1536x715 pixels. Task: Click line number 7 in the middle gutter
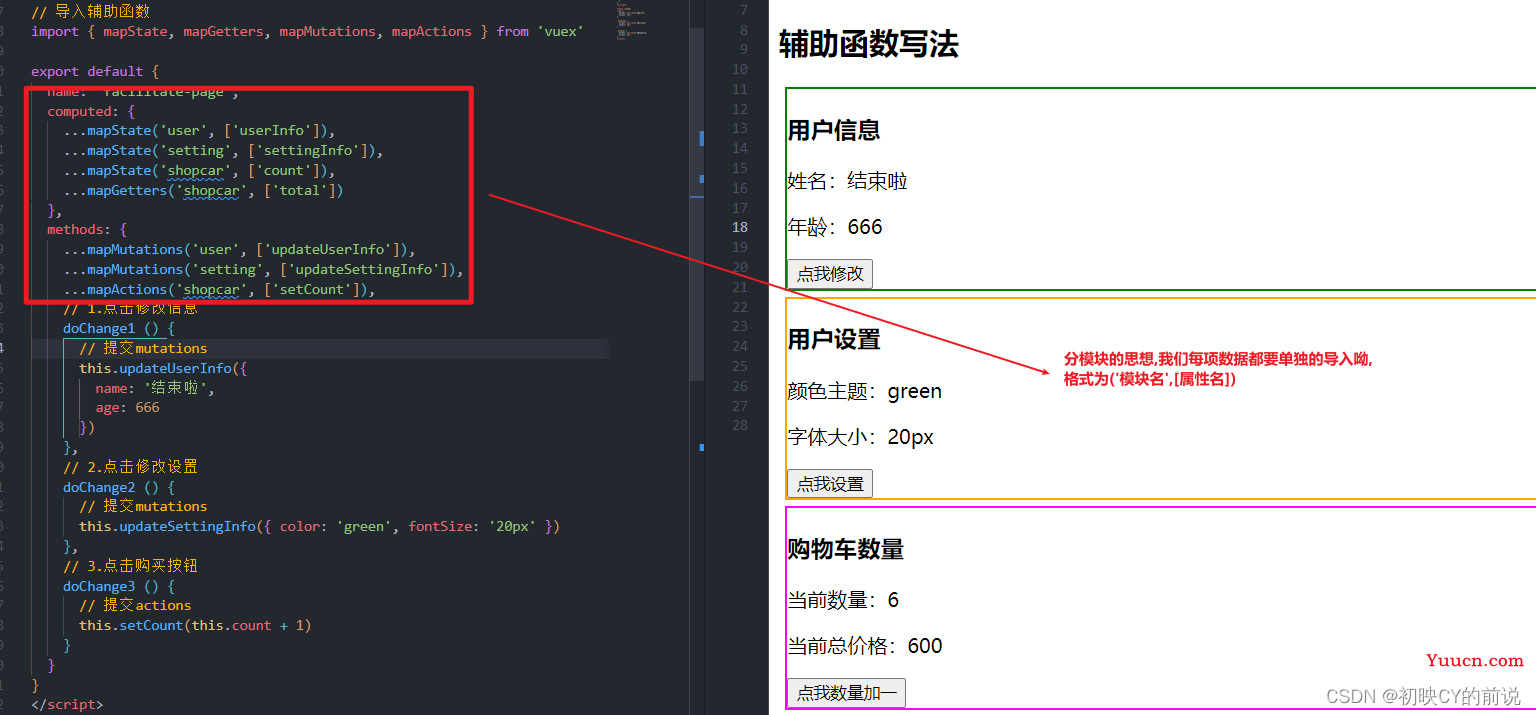coord(743,11)
